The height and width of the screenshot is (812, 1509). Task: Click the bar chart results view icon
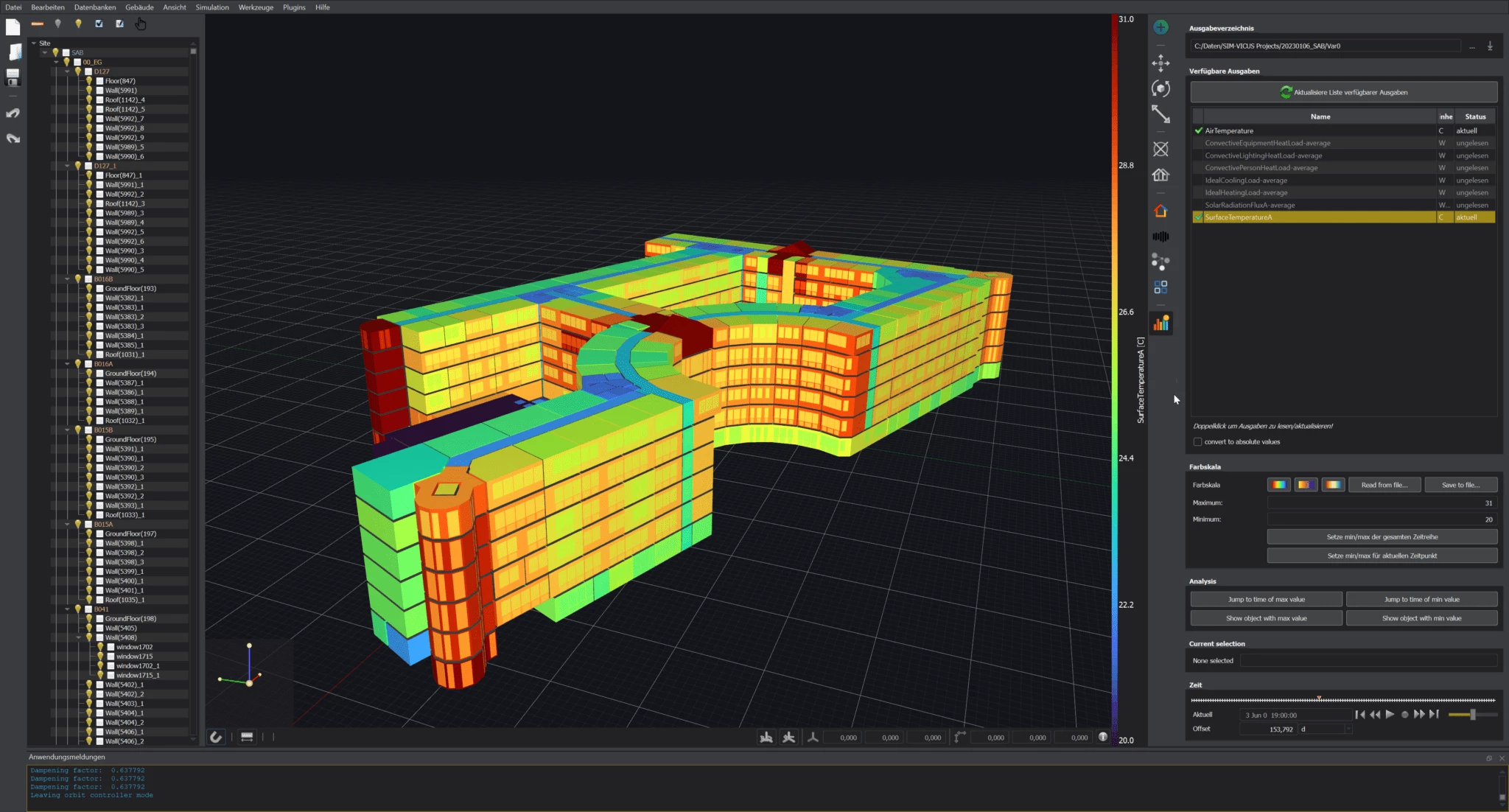pyautogui.click(x=1161, y=323)
